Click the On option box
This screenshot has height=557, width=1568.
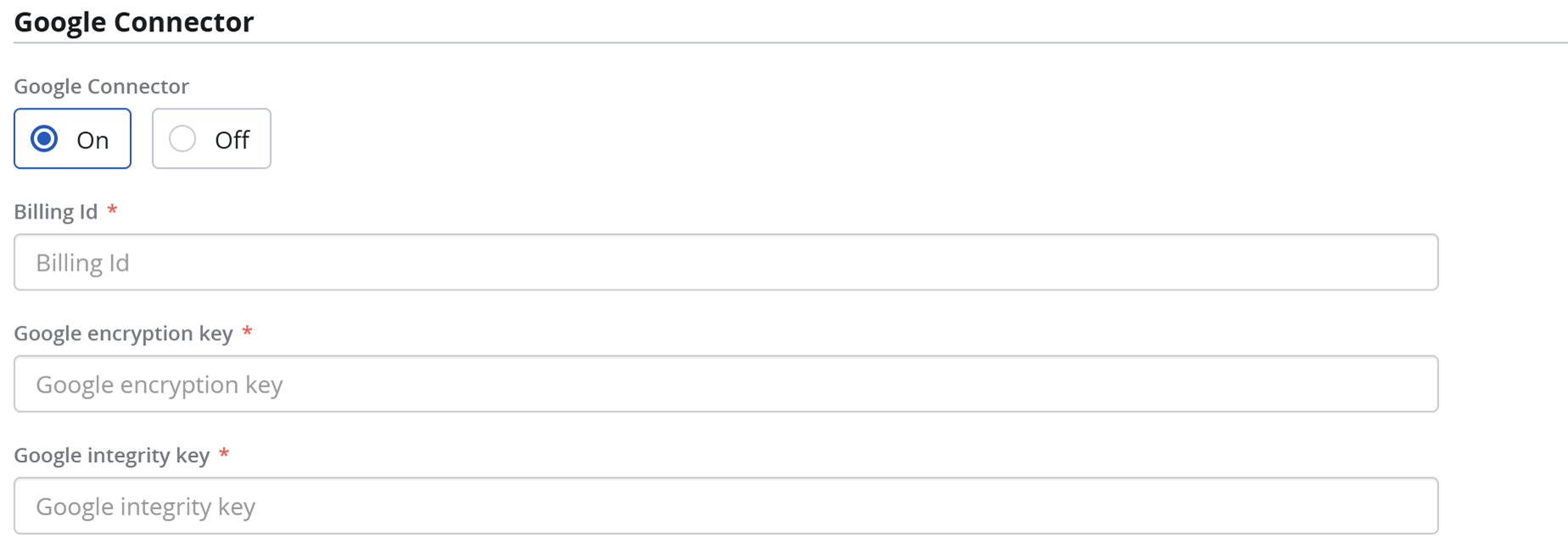point(72,138)
